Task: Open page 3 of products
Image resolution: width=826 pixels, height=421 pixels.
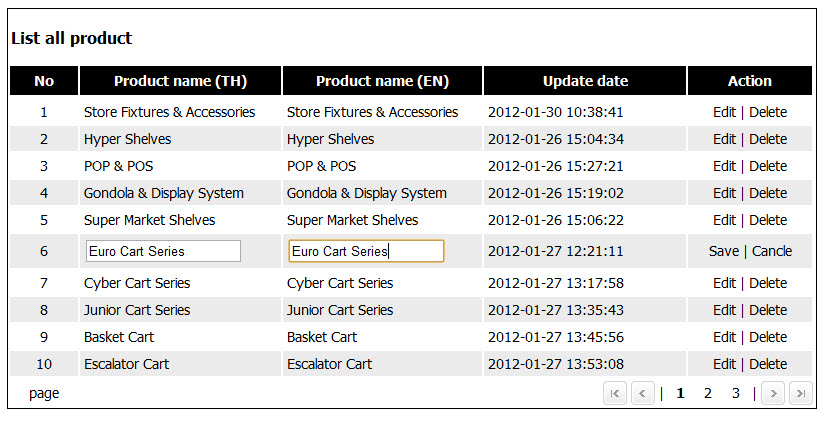Action: [x=735, y=394]
